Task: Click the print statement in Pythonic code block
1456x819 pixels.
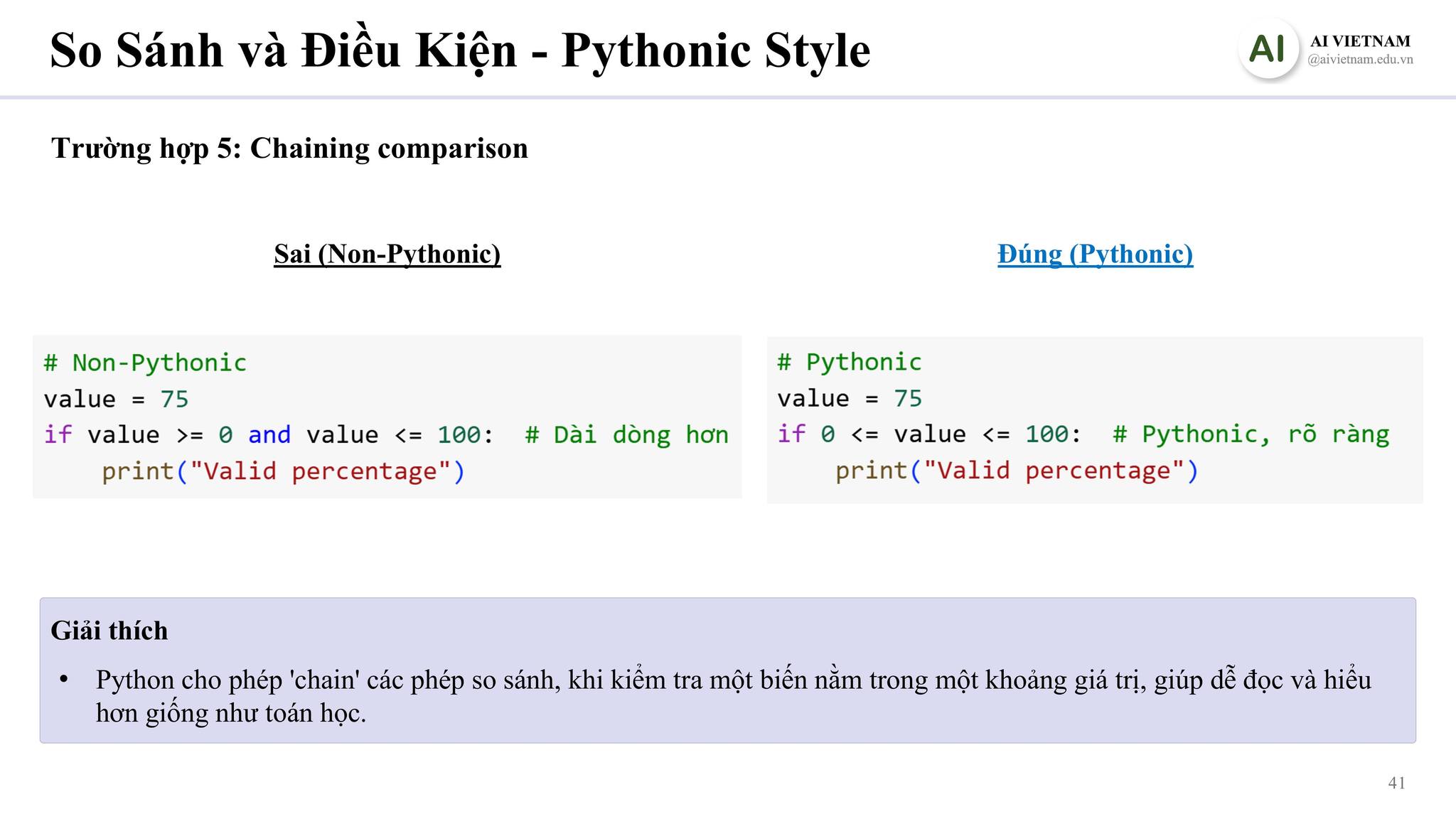Action: click(x=1017, y=471)
